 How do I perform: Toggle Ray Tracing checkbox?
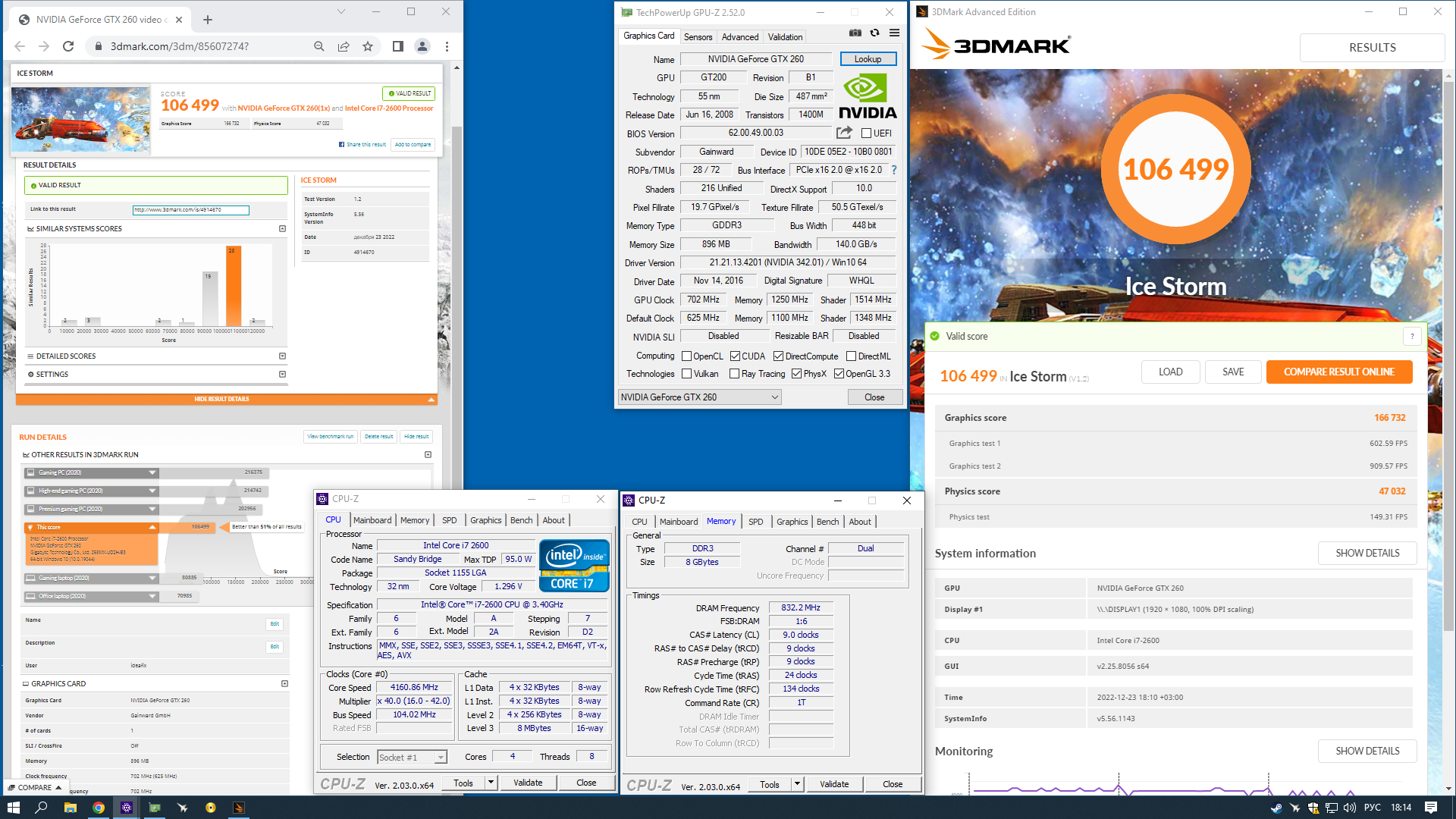pos(734,373)
